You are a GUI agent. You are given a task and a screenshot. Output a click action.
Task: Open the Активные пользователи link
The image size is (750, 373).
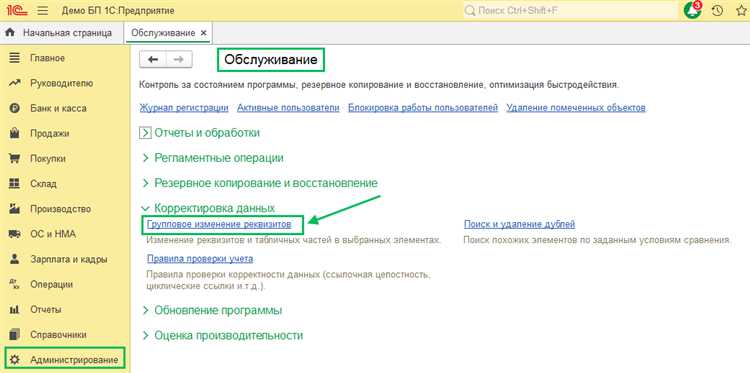tap(288, 108)
